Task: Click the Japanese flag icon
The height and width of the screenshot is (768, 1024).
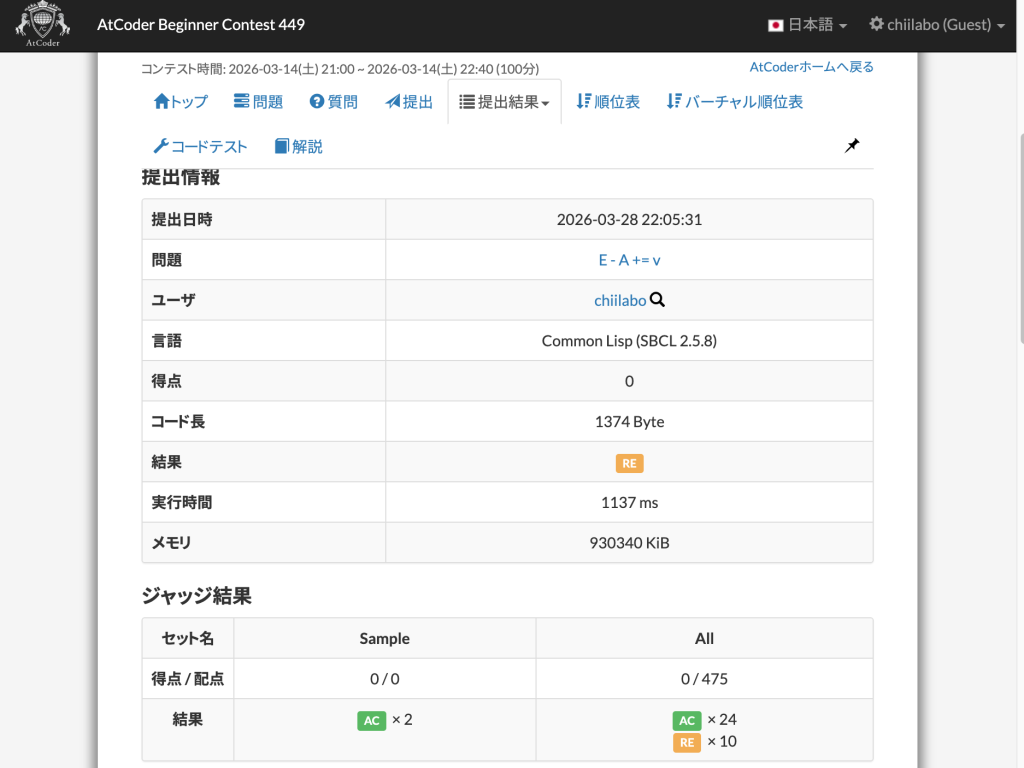Action: (x=775, y=25)
